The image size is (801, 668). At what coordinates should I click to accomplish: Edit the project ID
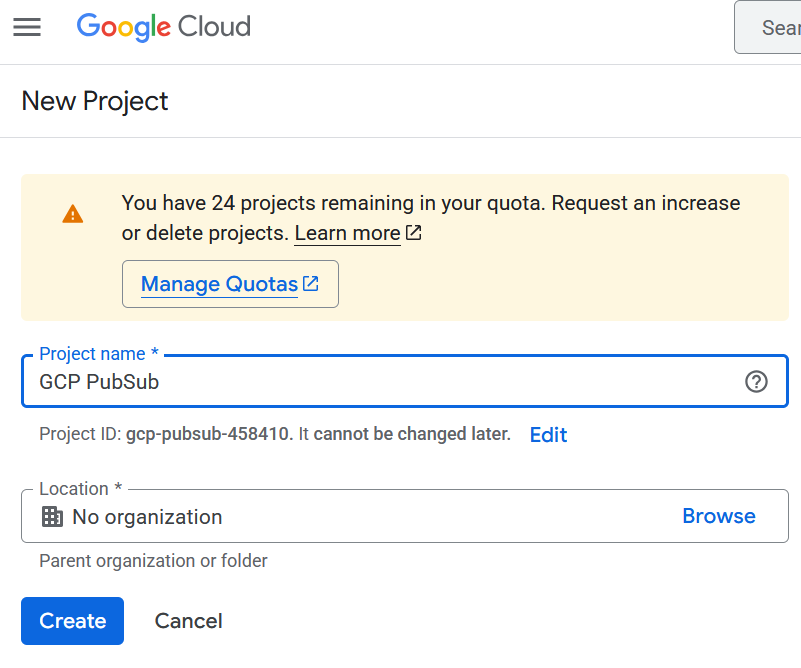[548, 435]
